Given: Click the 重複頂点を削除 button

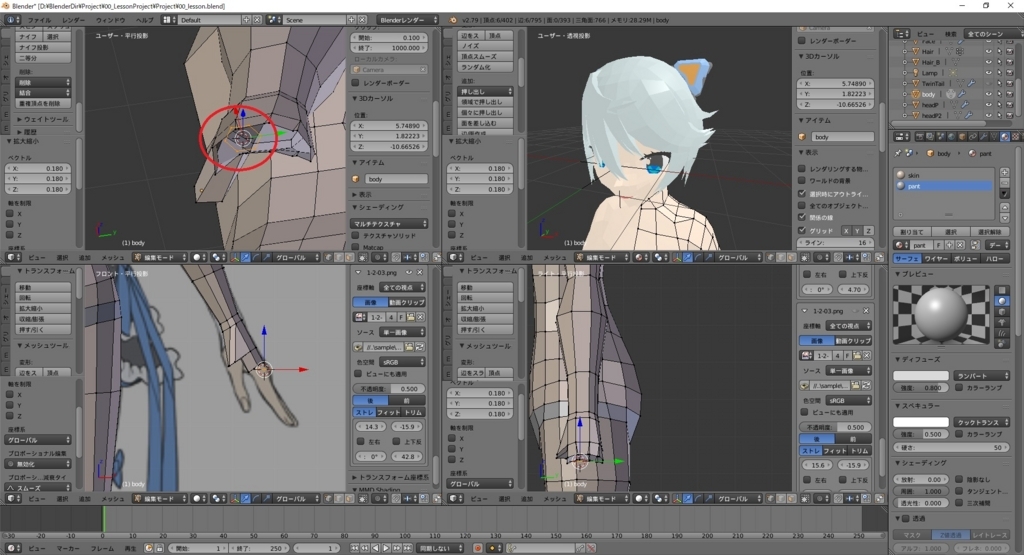Looking at the screenshot, I should click(x=43, y=103).
